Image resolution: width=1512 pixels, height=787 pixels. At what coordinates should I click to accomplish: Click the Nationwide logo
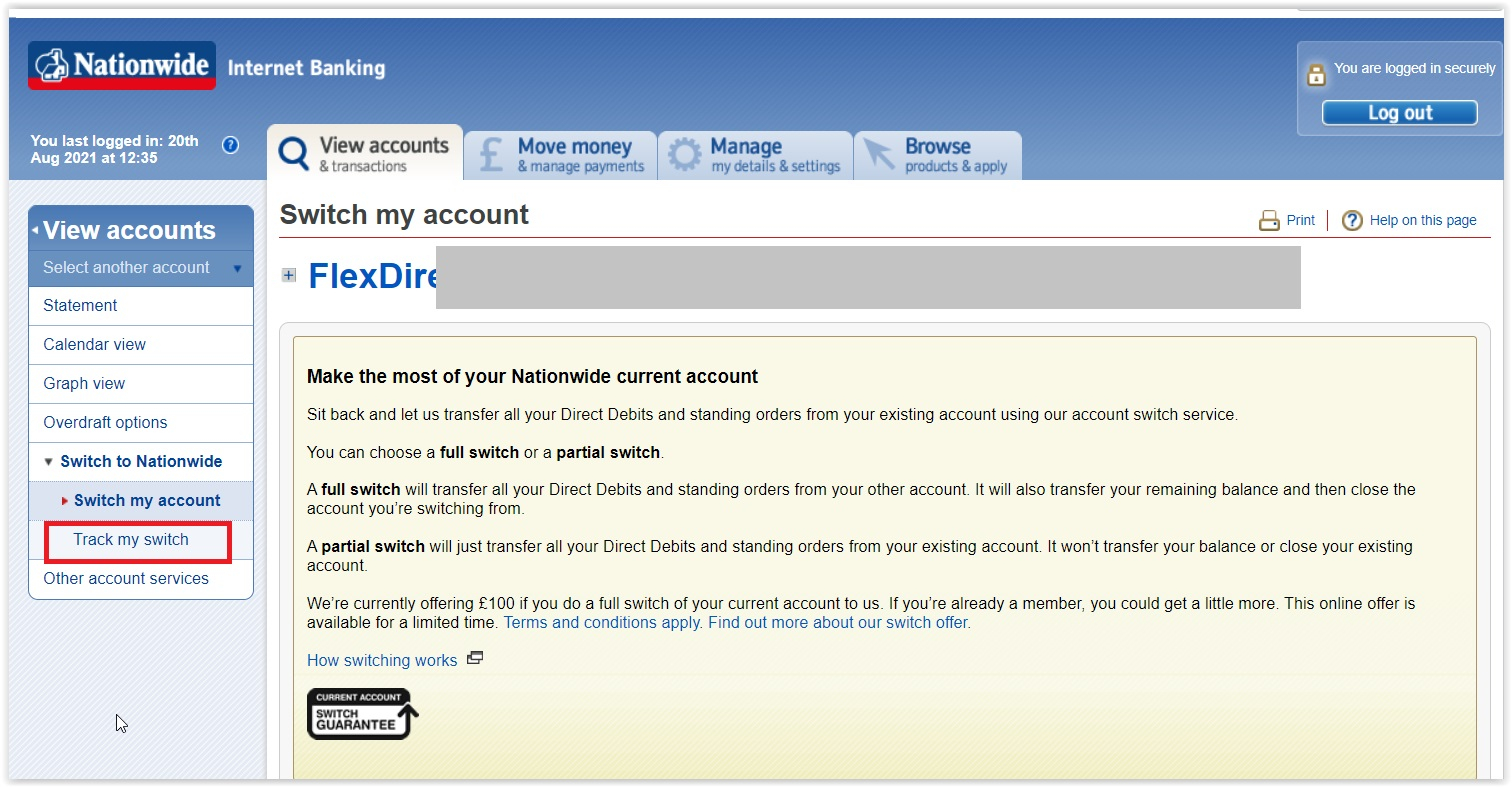(122, 66)
